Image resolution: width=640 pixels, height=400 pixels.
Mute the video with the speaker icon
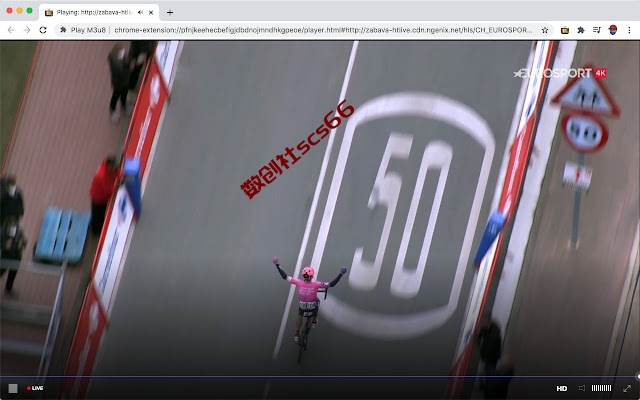click(x=582, y=388)
